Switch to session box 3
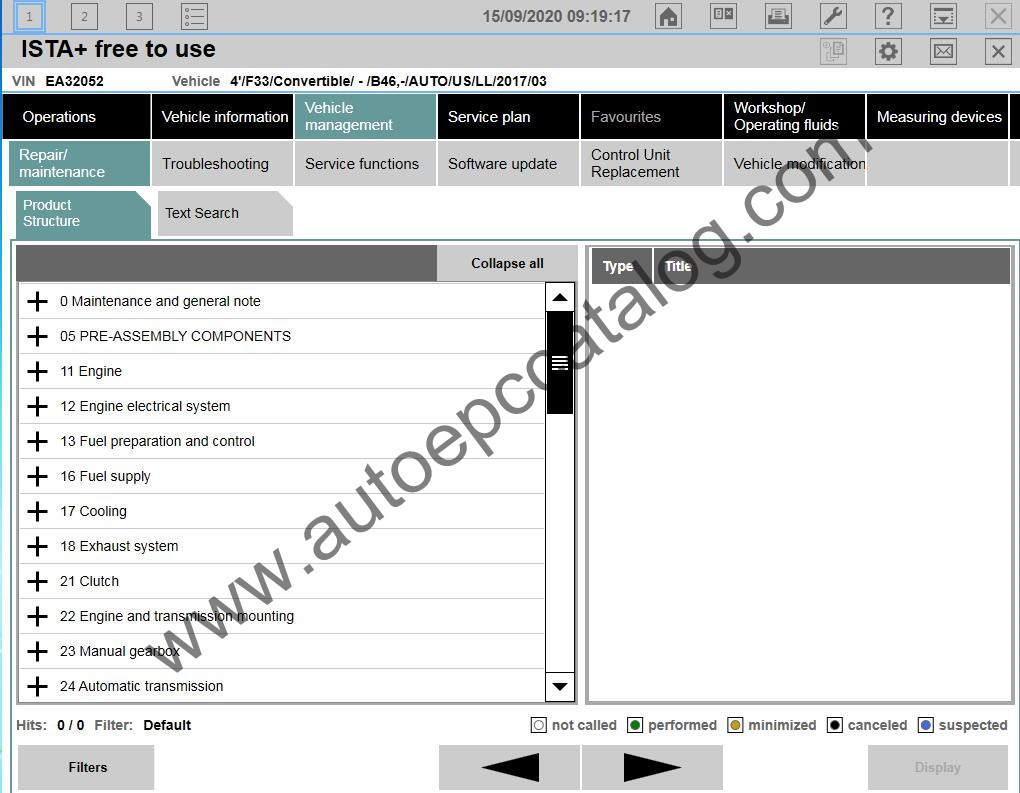 [139, 16]
